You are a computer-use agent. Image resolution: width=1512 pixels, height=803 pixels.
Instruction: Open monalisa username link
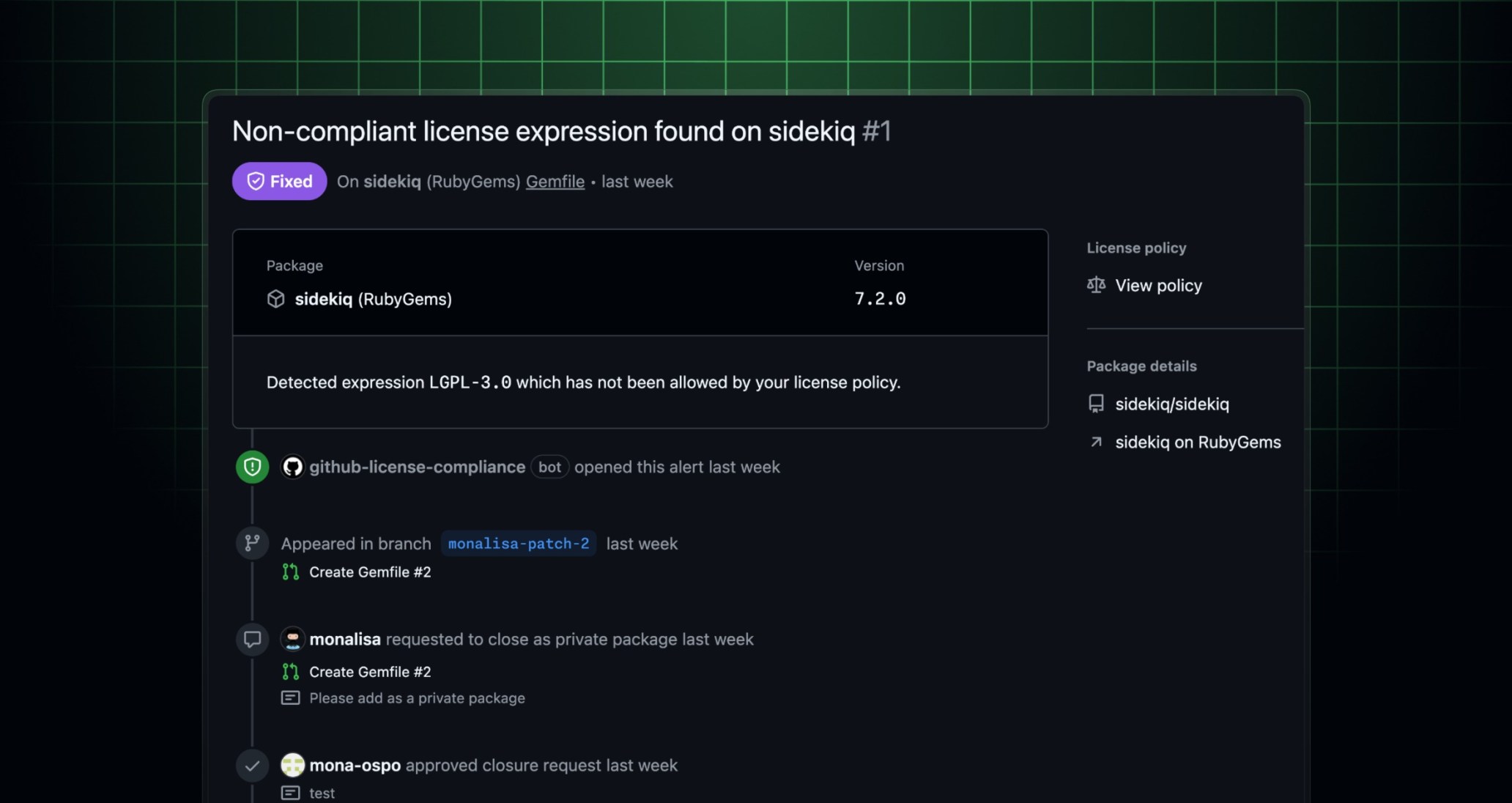(x=345, y=640)
